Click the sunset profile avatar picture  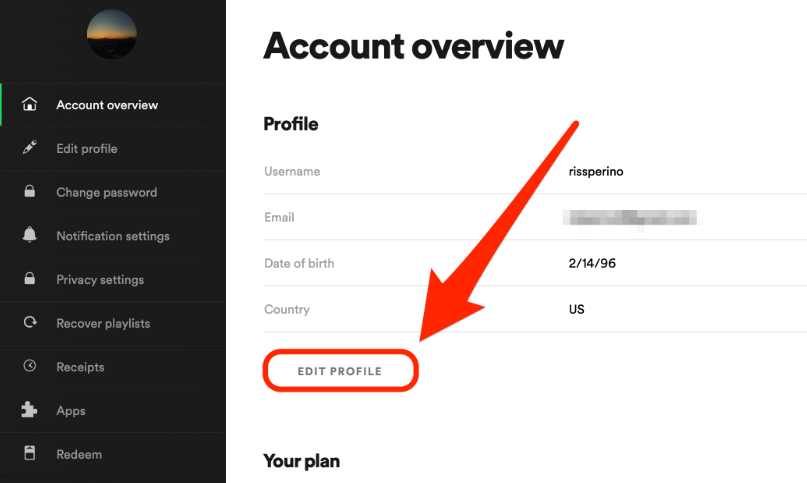(112, 34)
